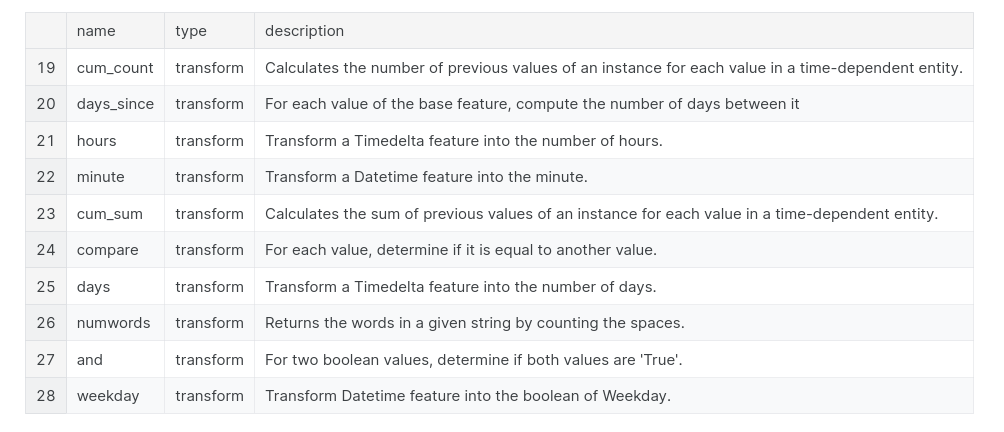Select row index 25
This screenshot has height=432, width=1004.
(46, 287)
